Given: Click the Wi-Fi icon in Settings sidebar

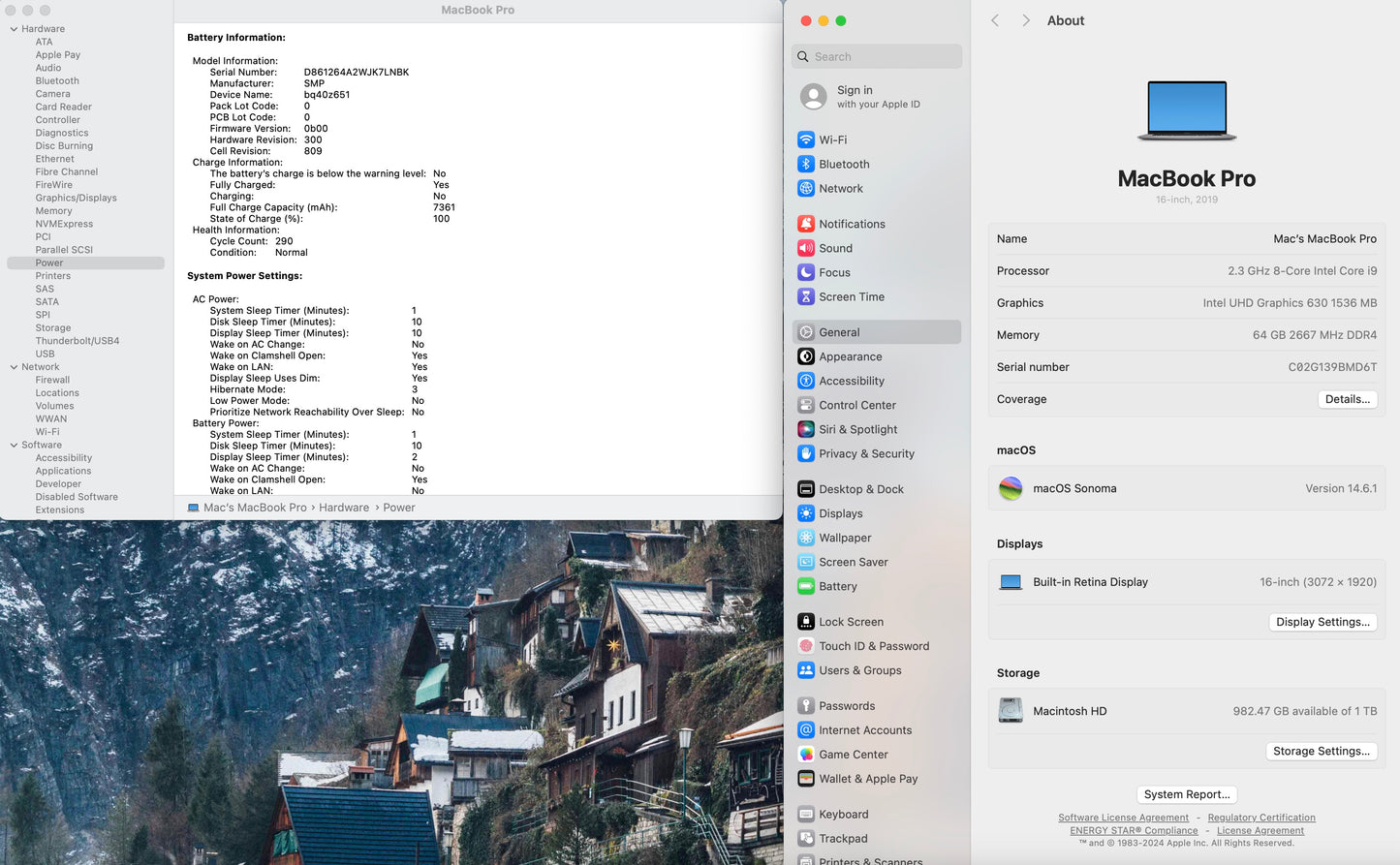Looking at the screenshot, I should (805, 139).
